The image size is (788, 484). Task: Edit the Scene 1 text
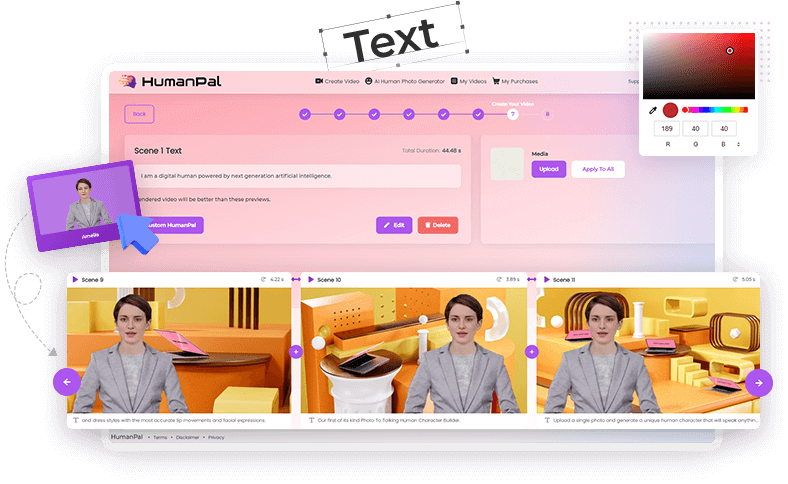(x=394, y=225)
